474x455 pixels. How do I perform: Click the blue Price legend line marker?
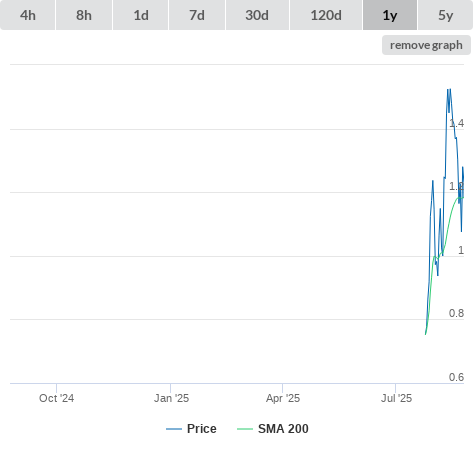click(x=174, y=429)
